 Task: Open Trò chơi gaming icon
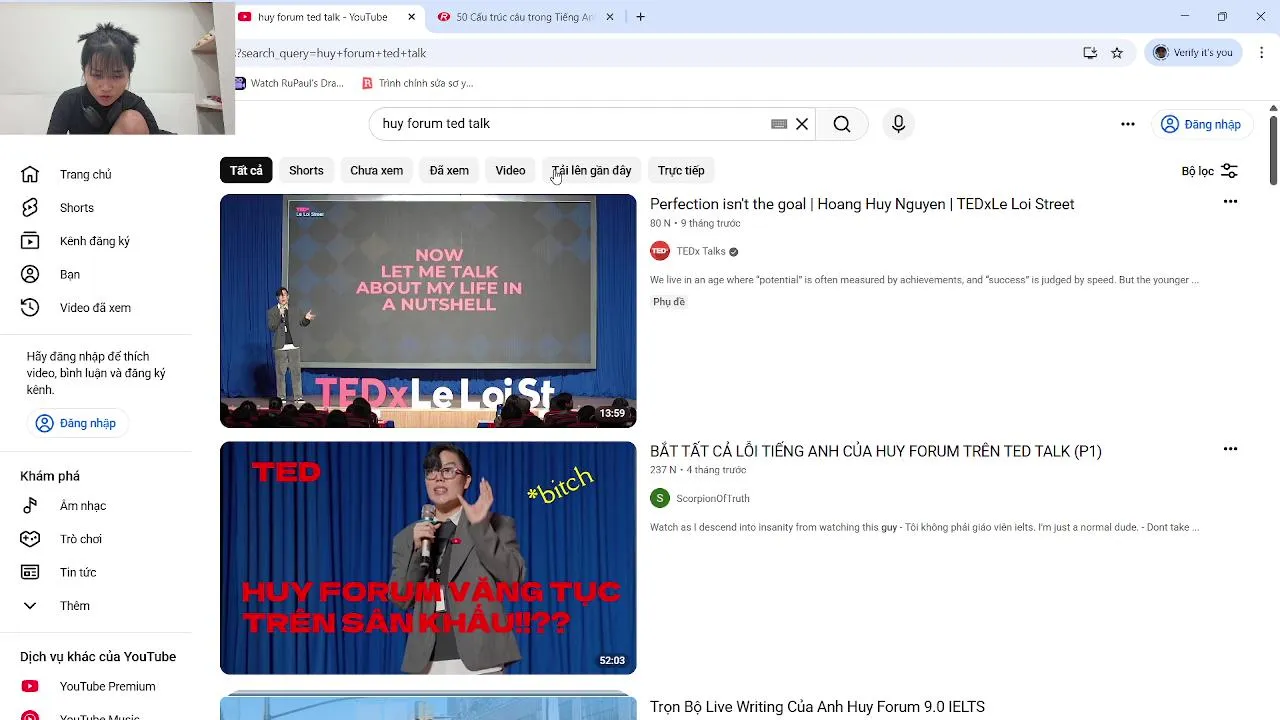(x=30, y=539)
